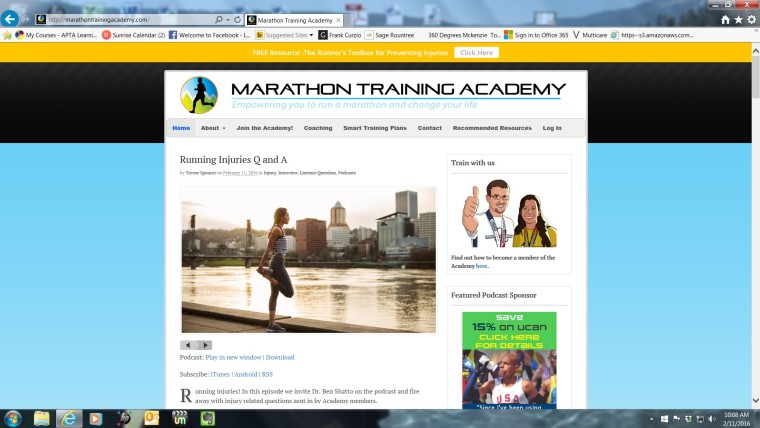
Task: Open Windows Start button
Action: tap(13, 419)
